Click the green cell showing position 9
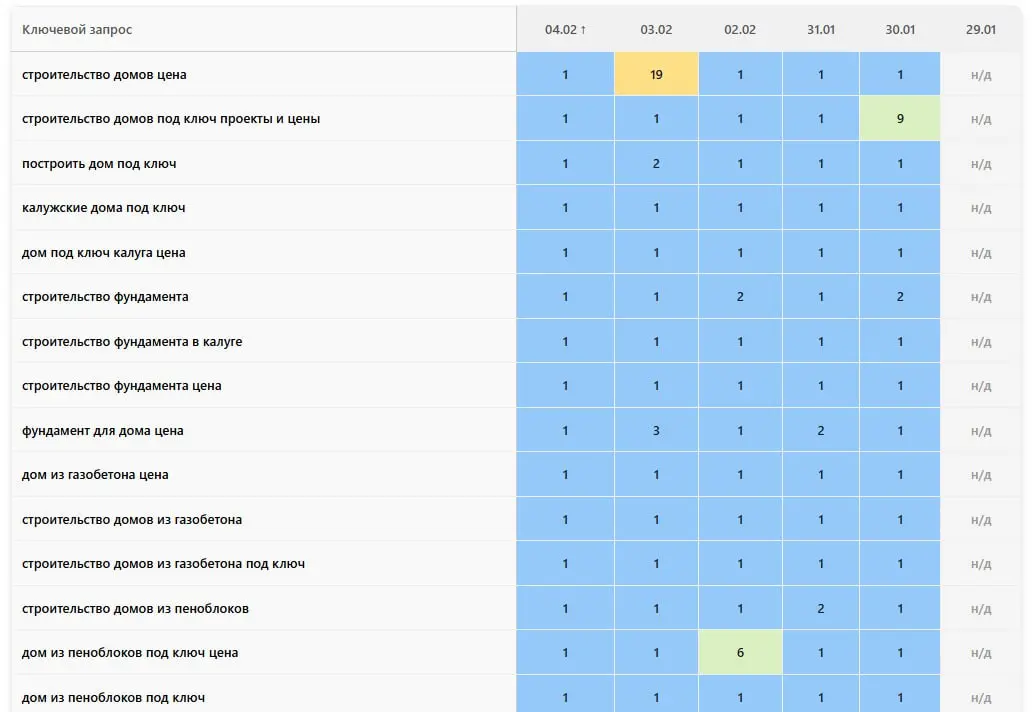 pos(900,119)
